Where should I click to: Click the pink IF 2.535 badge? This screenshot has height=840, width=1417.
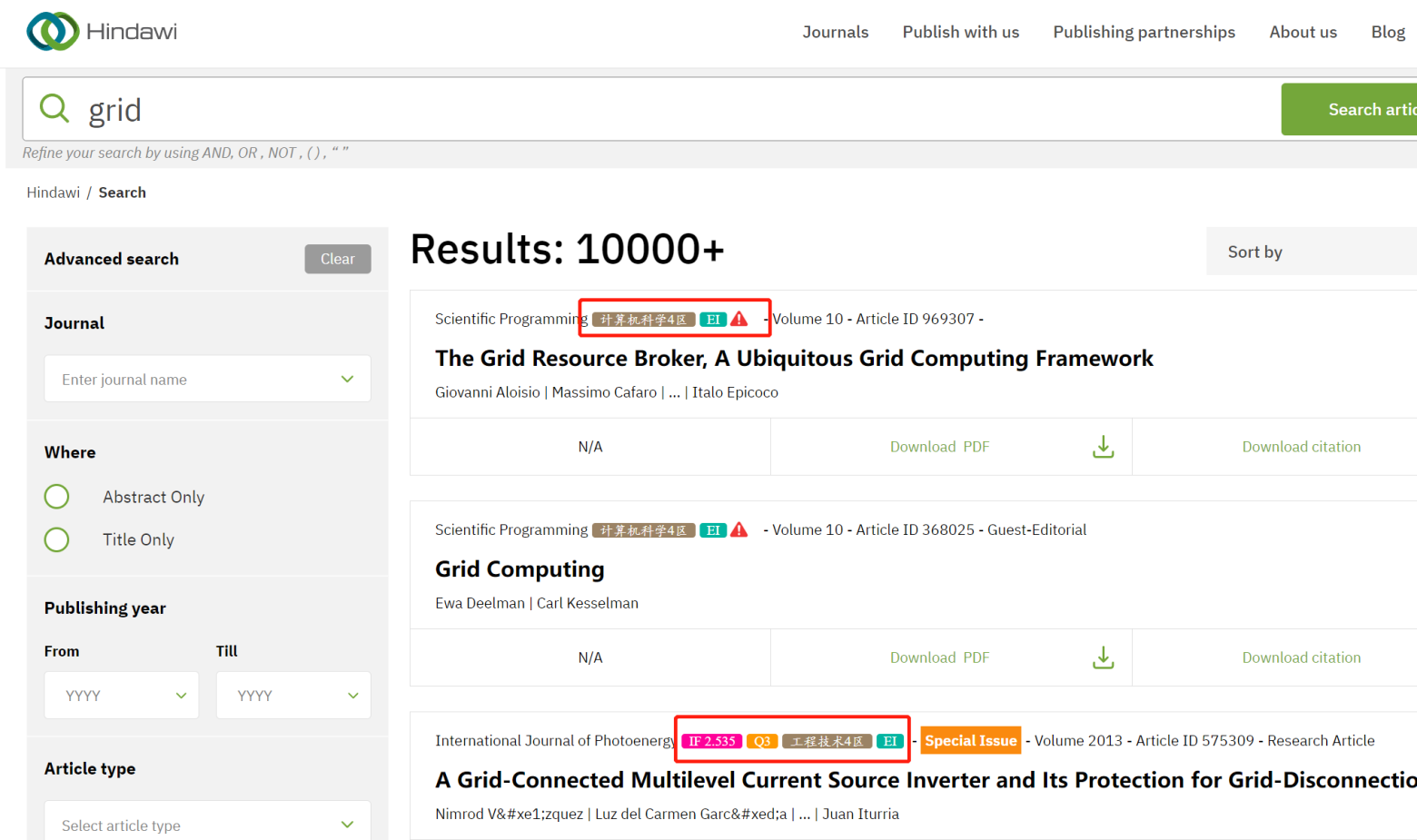[x=711, y=741]
